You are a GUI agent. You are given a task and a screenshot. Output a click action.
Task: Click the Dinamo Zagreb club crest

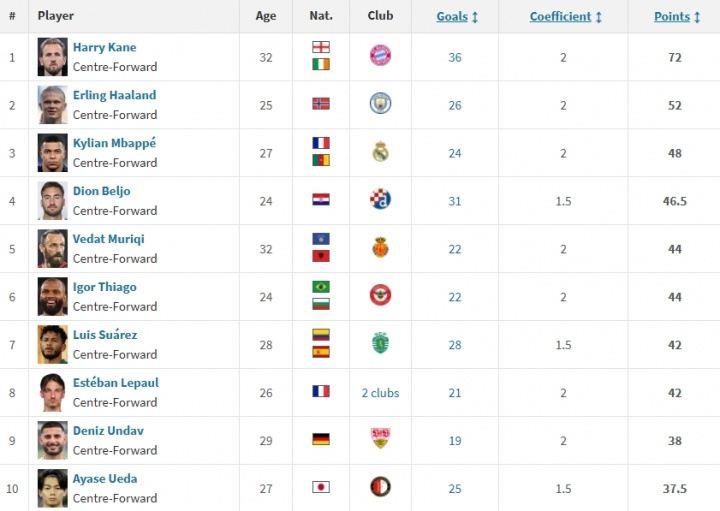(x=380, y=199)
